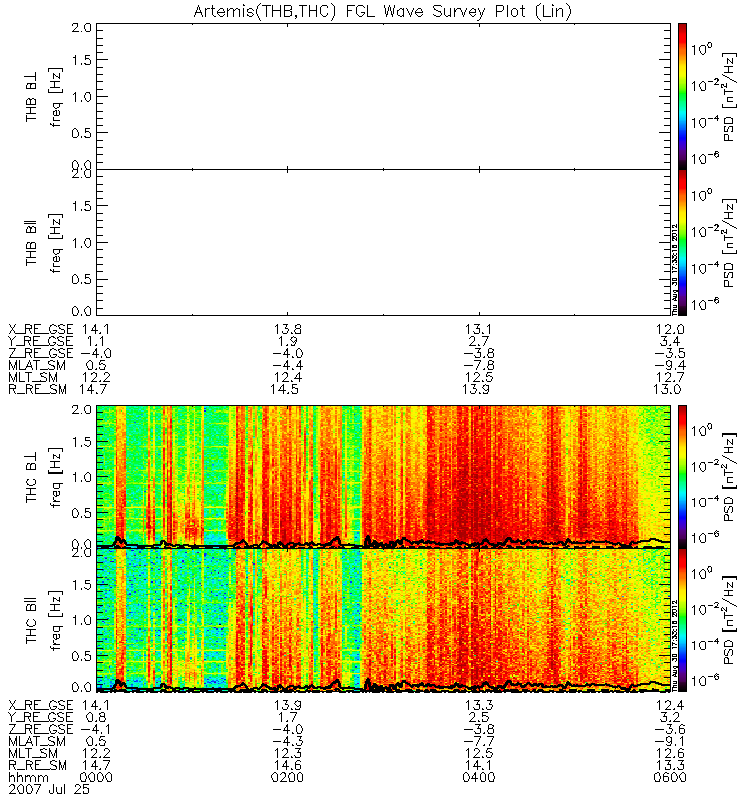This screenshot has width=750, height=800.
Task: Click the '0200' time tick label
Action: pos(287,778)
